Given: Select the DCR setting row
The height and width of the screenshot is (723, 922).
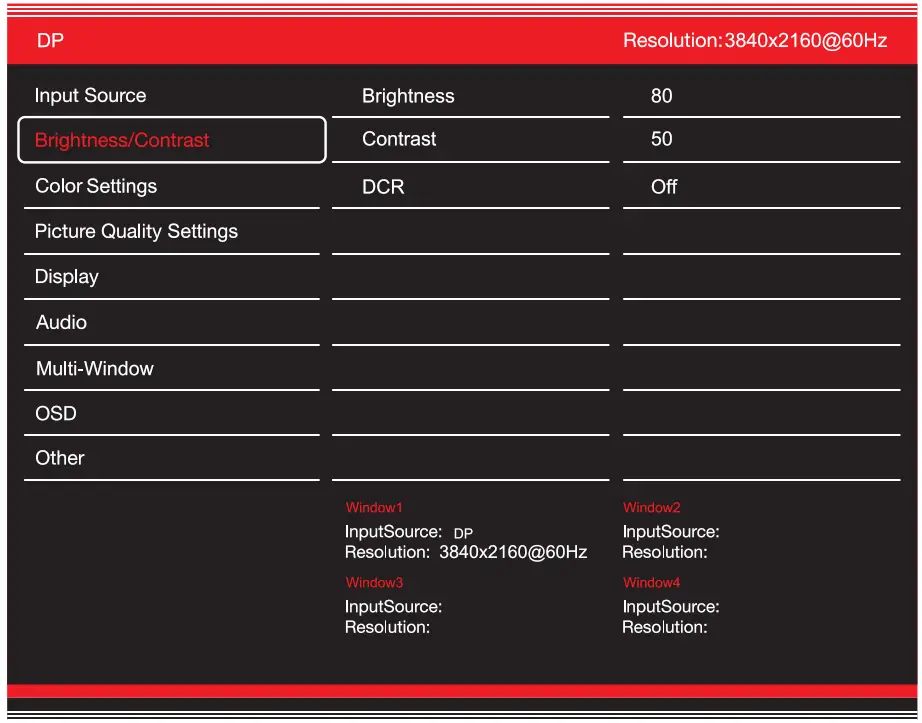Looking at the screenshot, I should coord(383,187).
